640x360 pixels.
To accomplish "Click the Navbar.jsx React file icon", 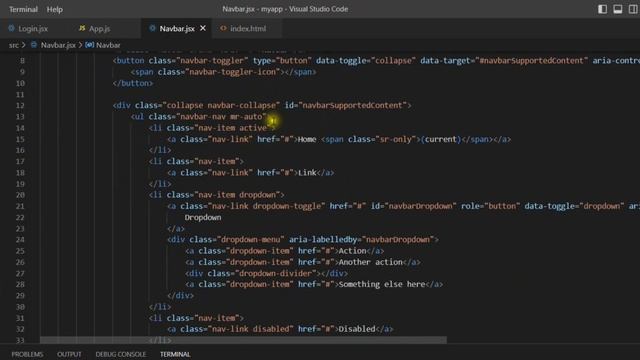I will pyautogui.click(x=152, y=28).
